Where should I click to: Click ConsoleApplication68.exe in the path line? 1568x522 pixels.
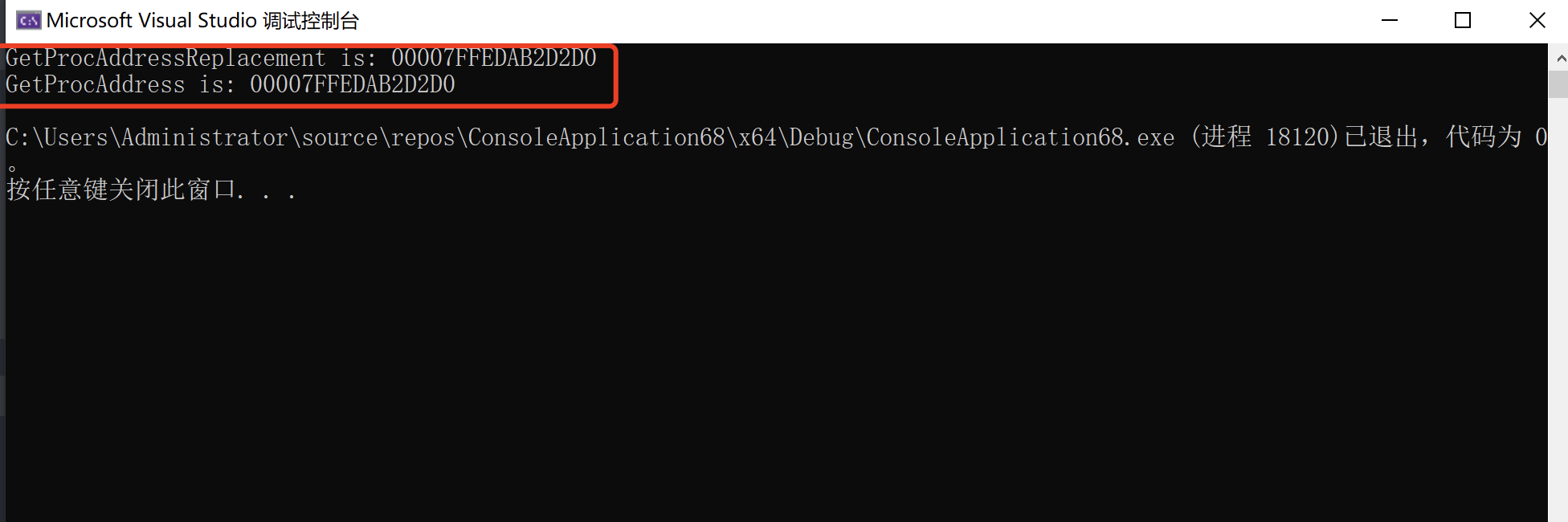[1020, 137]
